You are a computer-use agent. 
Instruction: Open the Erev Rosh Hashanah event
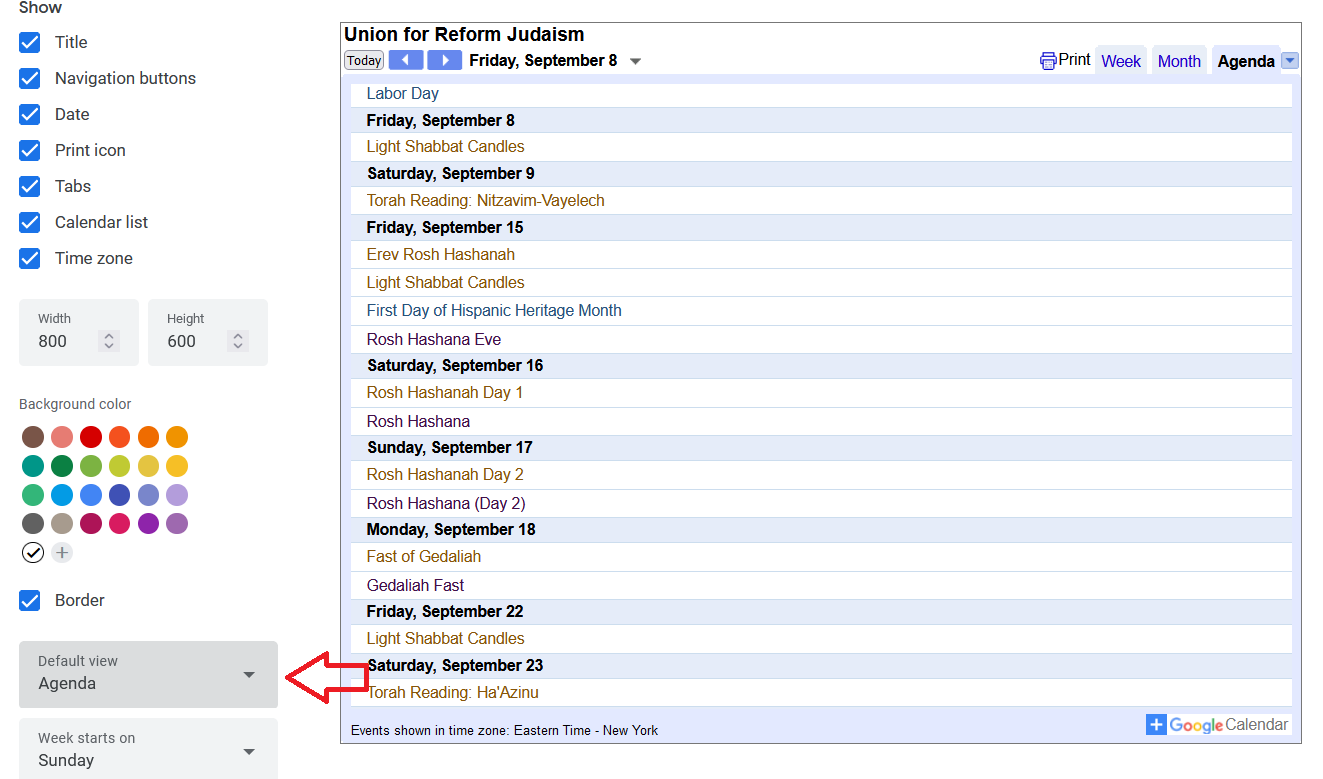pos(441,254)
